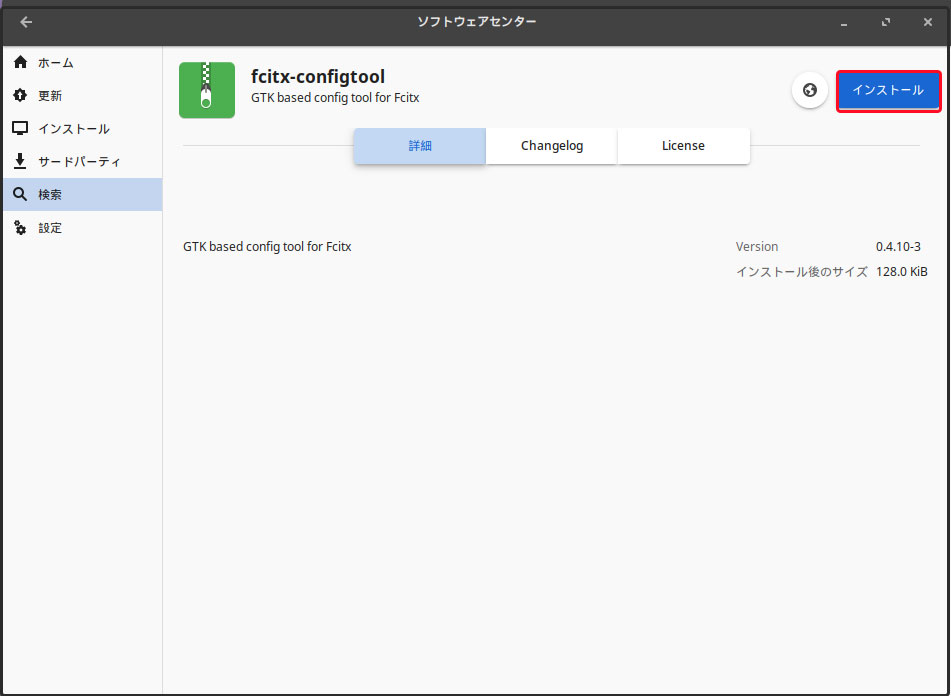Switch to the Changelog tab
This screenshot has height=696, width=951.
click(x=552, y=146)
